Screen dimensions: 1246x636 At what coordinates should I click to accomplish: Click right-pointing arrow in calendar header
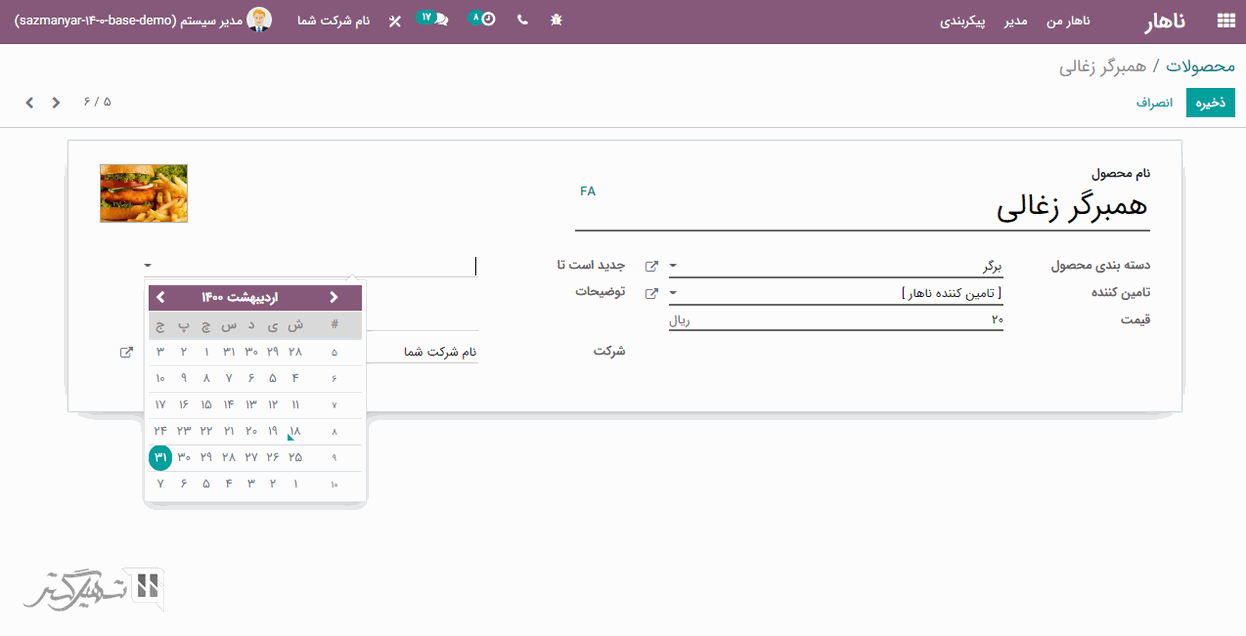click(334, 297)
